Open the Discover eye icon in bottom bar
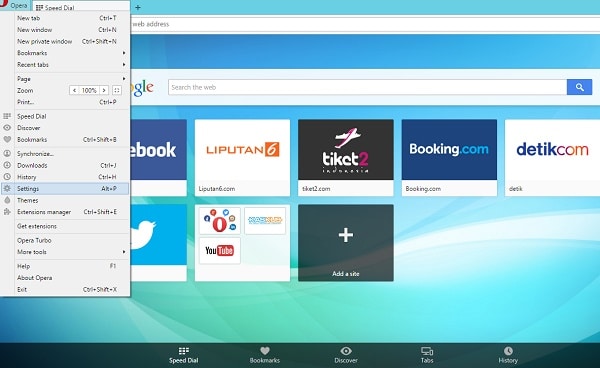 [346, 350]
